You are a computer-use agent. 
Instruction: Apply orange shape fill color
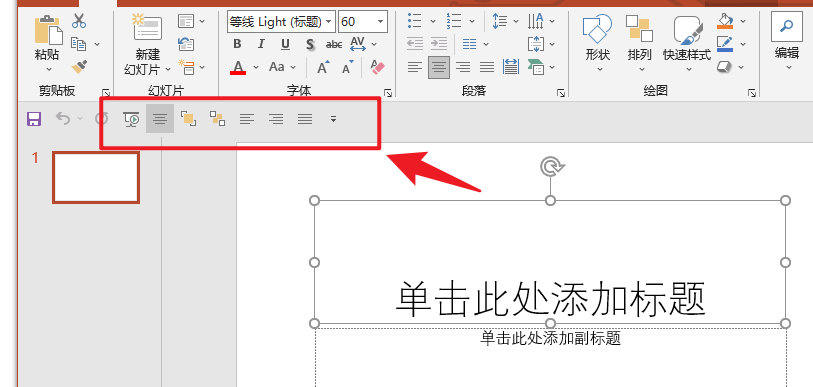(725, 21)
